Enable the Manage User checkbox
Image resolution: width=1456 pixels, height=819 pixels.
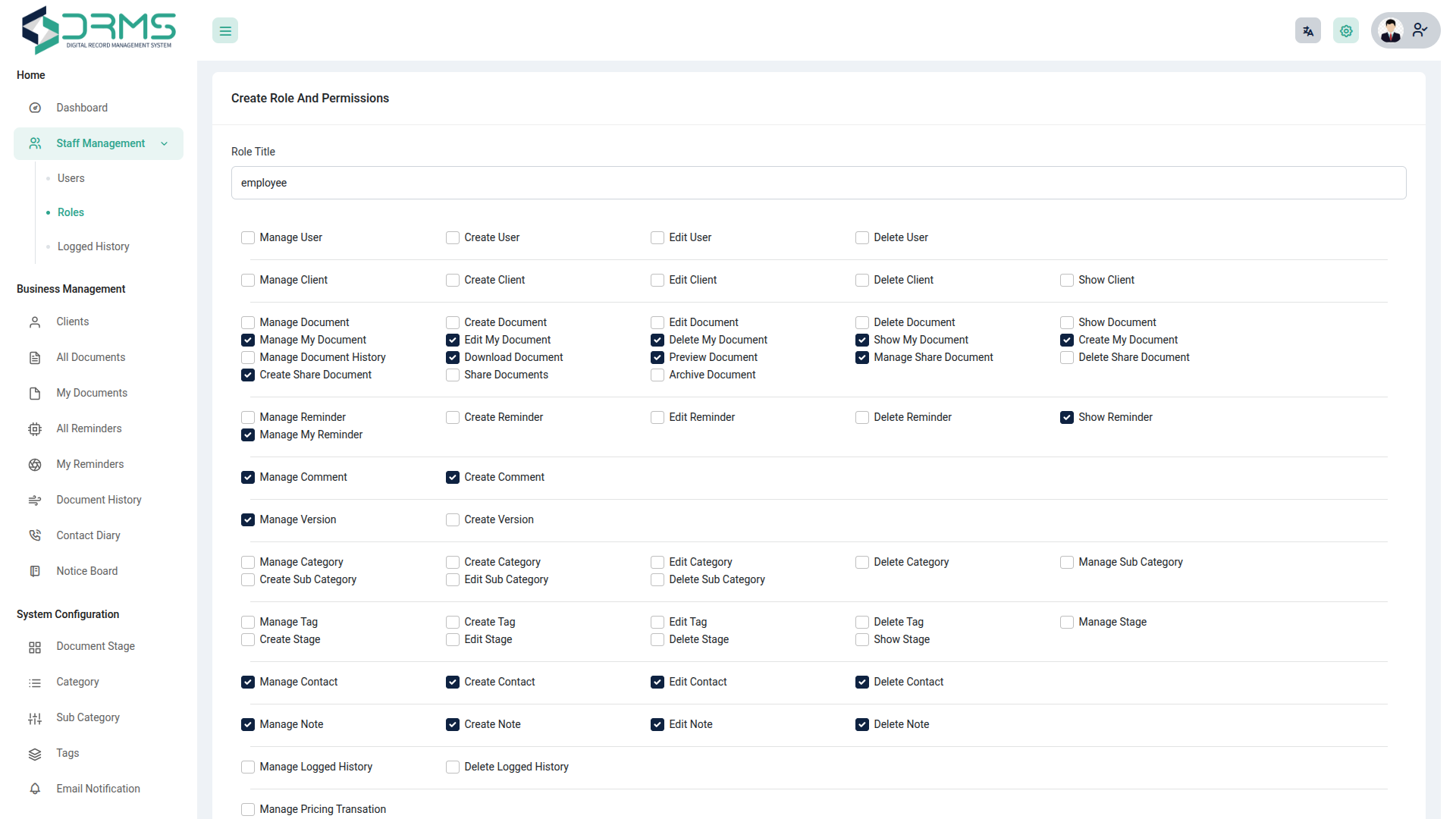point(248,238)
